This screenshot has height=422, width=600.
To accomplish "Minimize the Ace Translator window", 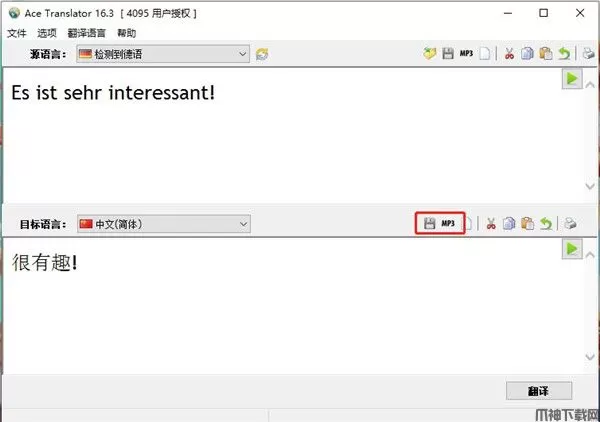I will click(x=508, y=13).
